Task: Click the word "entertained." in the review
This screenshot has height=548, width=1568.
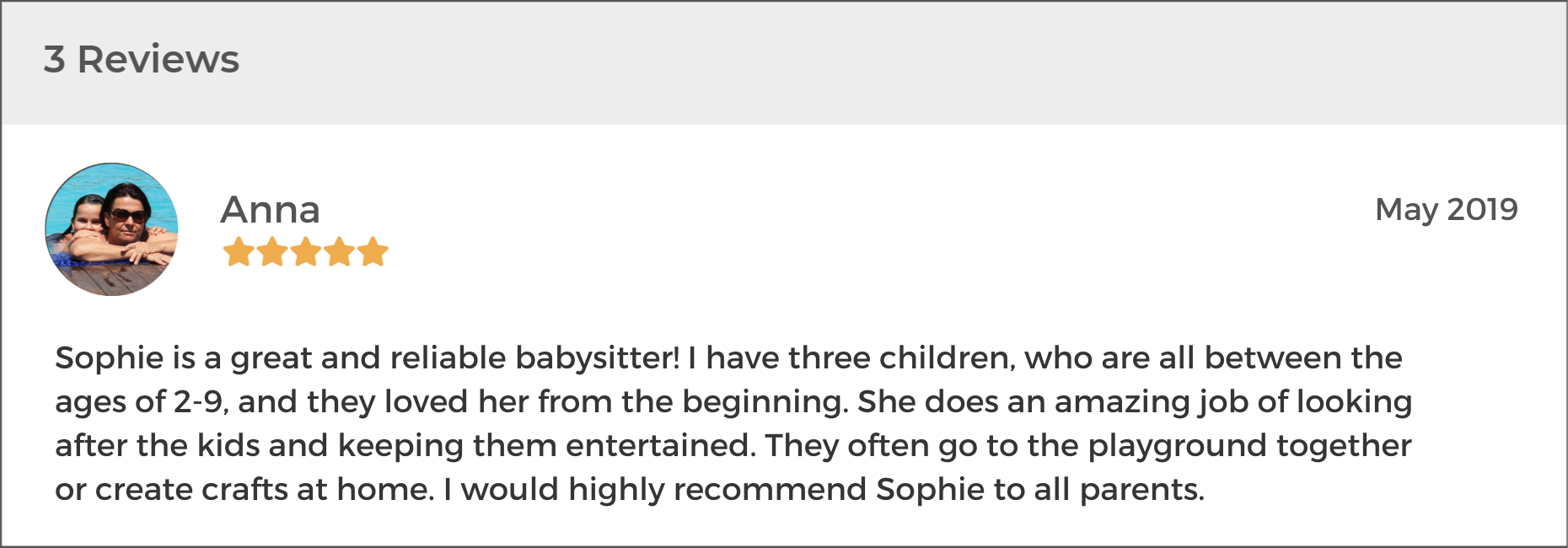Action: pyautogui.click(x=660, y=446)
